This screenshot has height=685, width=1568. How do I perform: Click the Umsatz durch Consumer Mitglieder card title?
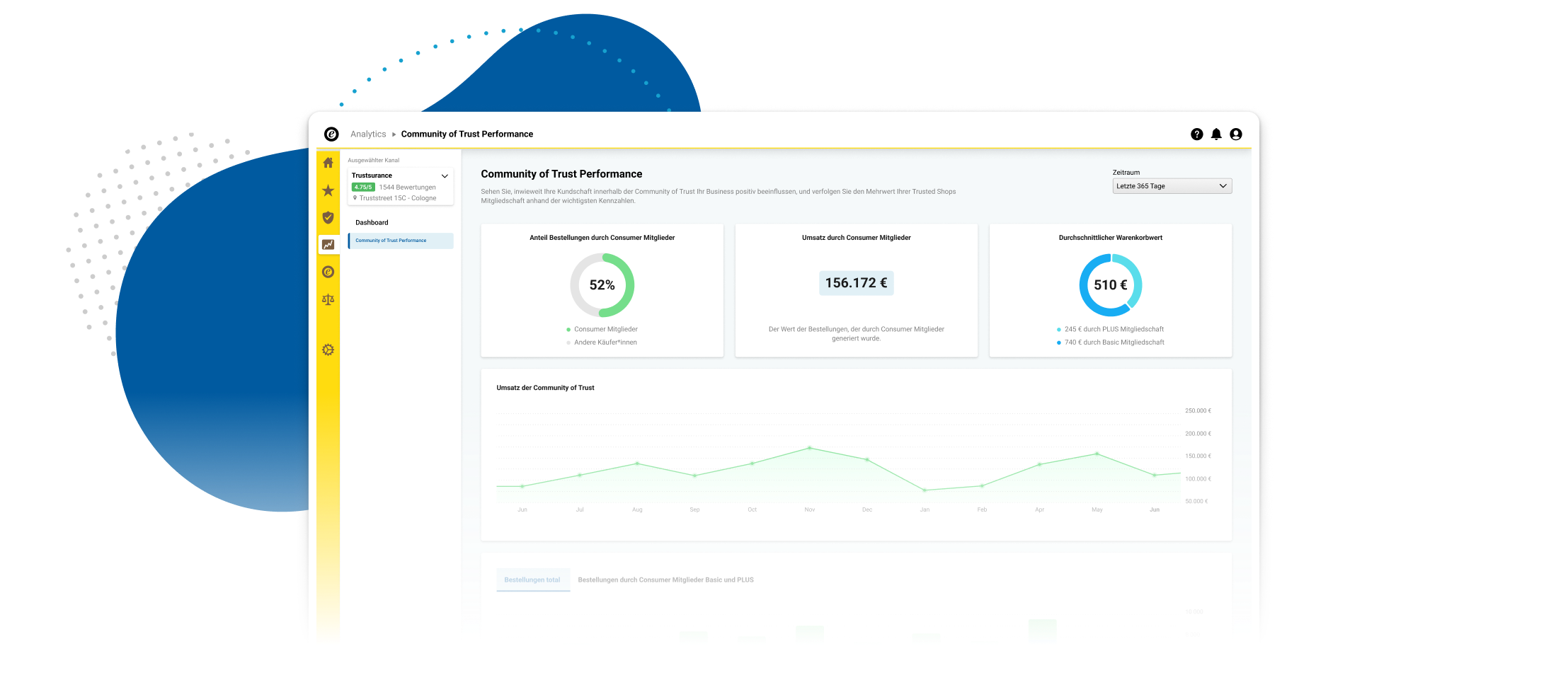856,238
